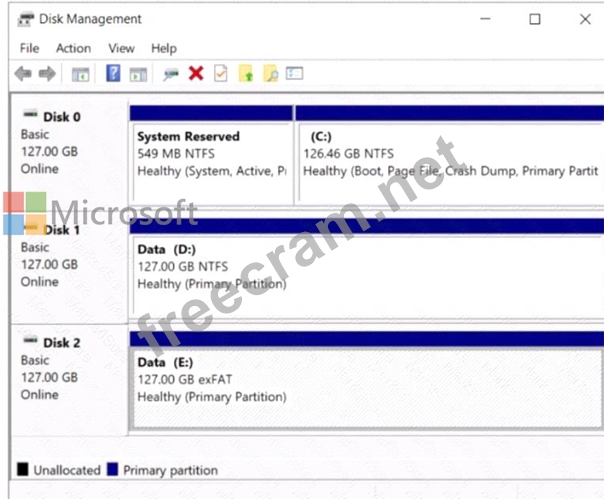This screenshot has width=604, height=499.
Task: Select the Data (D:) NTFS partition
Action: coord(365,265)
